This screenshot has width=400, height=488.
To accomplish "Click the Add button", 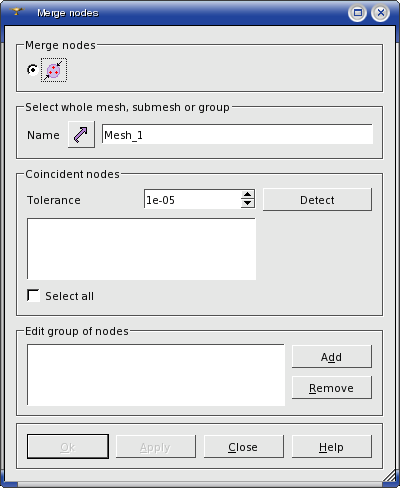I will [331, 357].
